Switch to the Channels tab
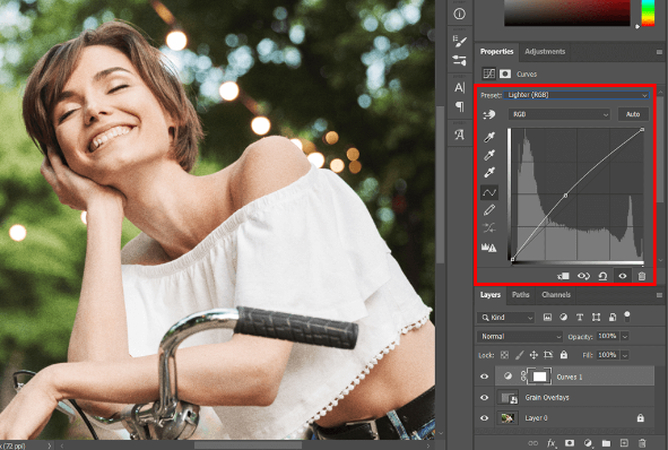The width and height of the screenshot is (668, 450). point(556,295)
